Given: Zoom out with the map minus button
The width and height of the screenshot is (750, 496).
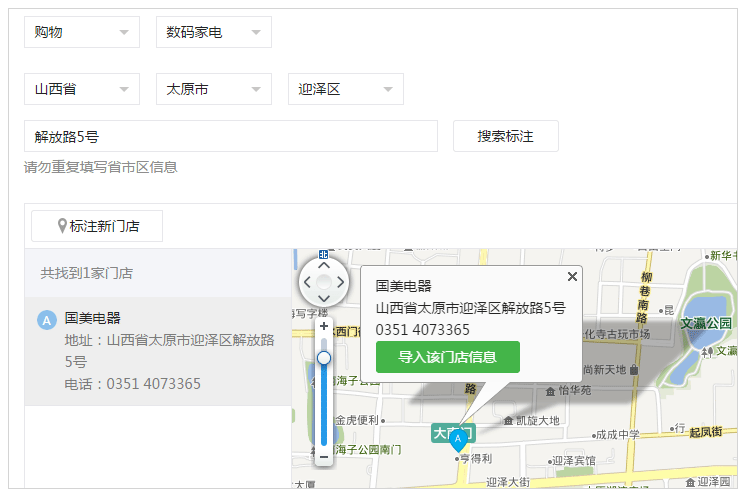Looking at the screenshot, I should tap(323, 456).
